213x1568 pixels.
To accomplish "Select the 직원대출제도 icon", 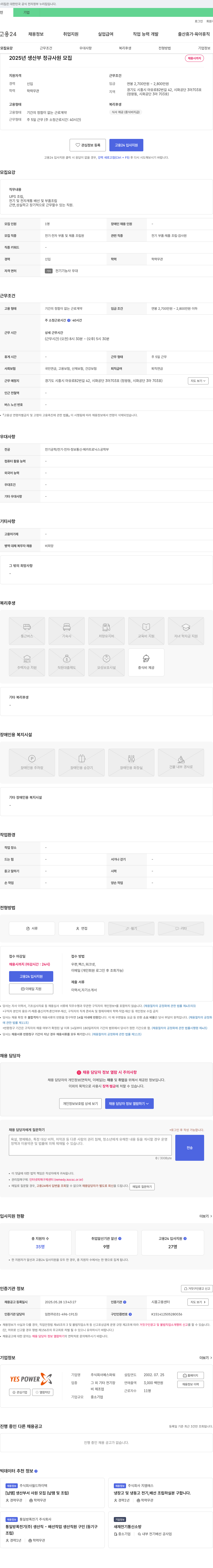I will 67,662.
